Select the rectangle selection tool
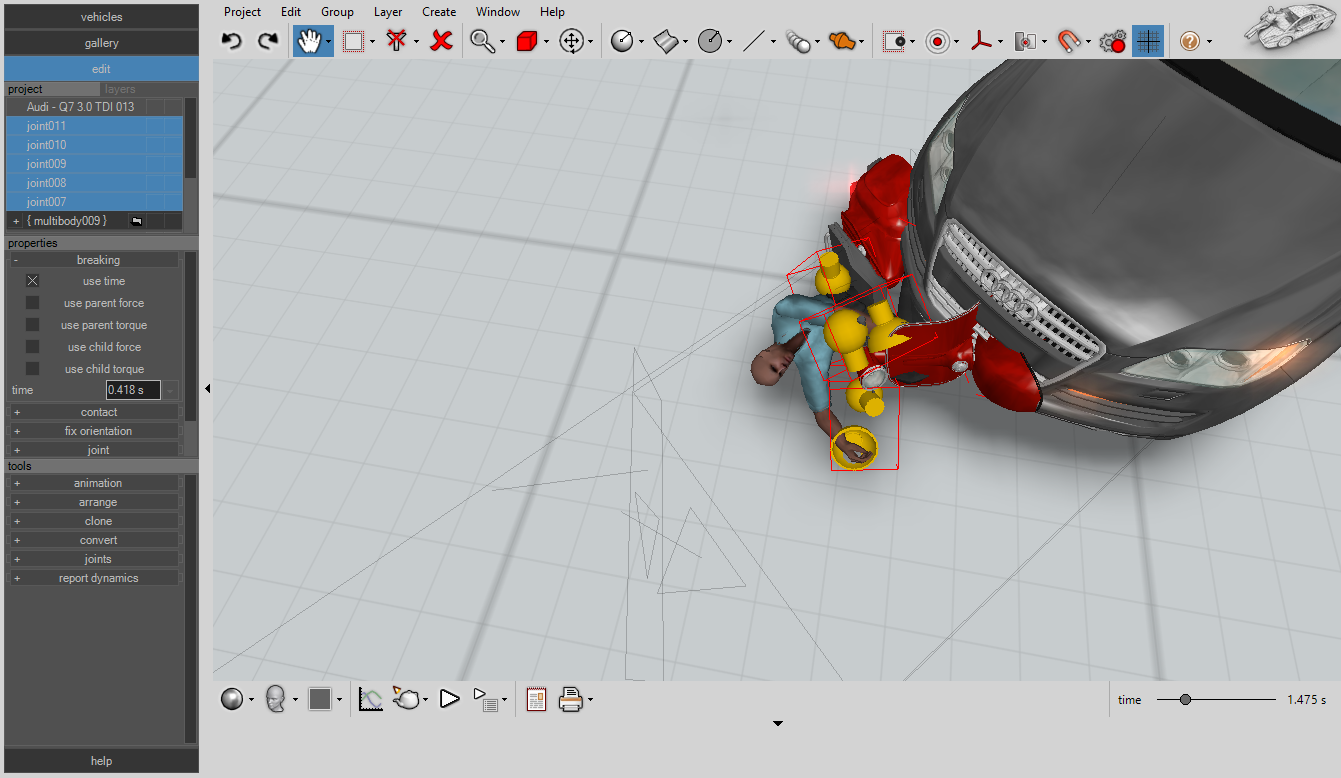 click(x=353, y=41)
